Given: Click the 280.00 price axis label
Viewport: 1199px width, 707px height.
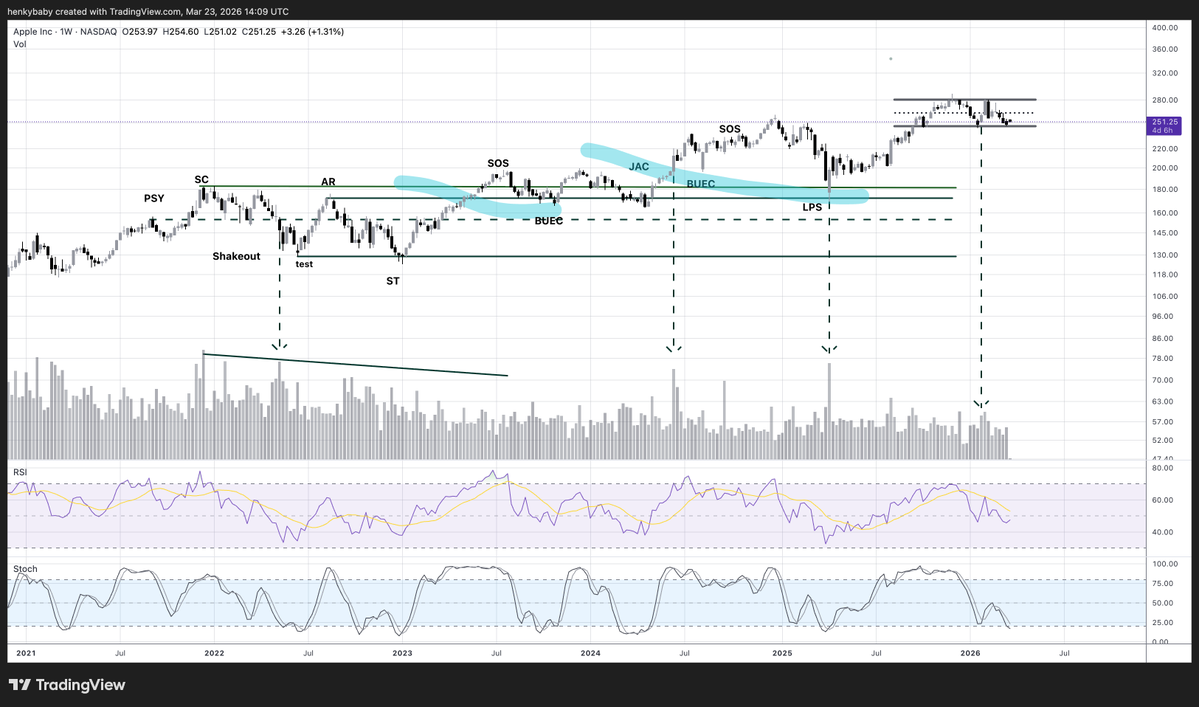Looking at the screenshot, I should click(x=1165, y=100).
